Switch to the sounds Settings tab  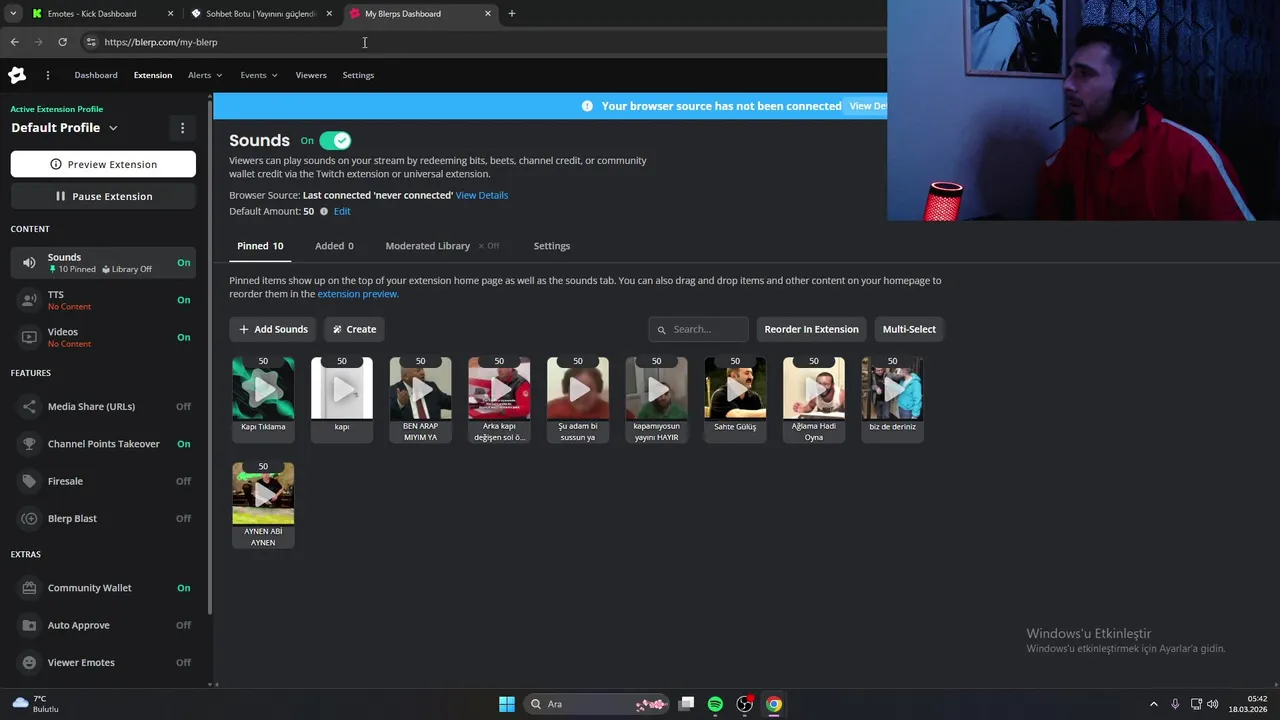(x=552, y=246)
